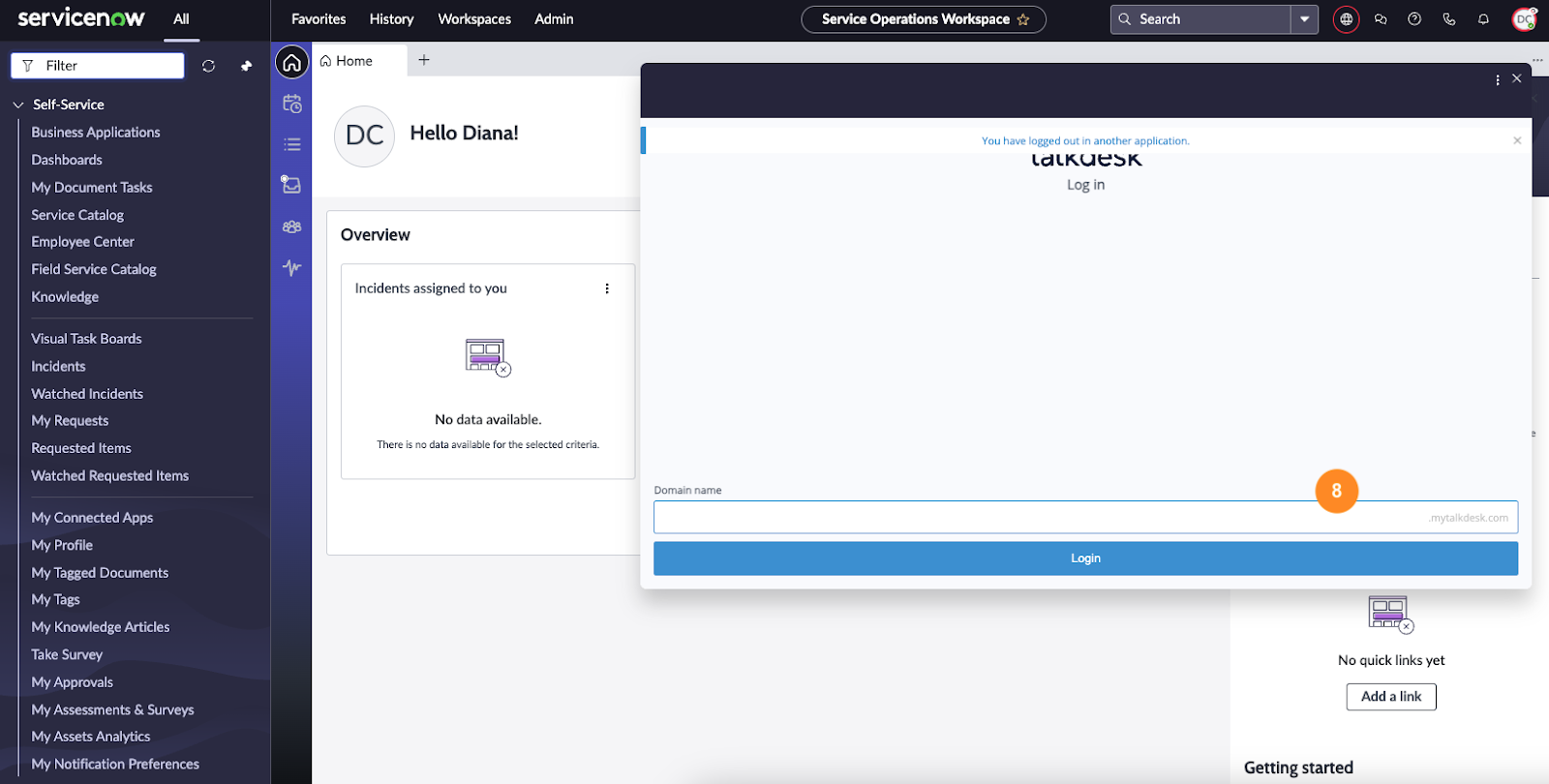
Task: Open Field Service Catalog
Action: (94, 269)
